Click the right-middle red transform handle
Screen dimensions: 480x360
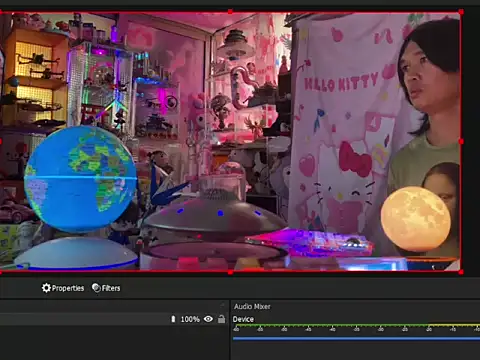click(x=461, y=142)
